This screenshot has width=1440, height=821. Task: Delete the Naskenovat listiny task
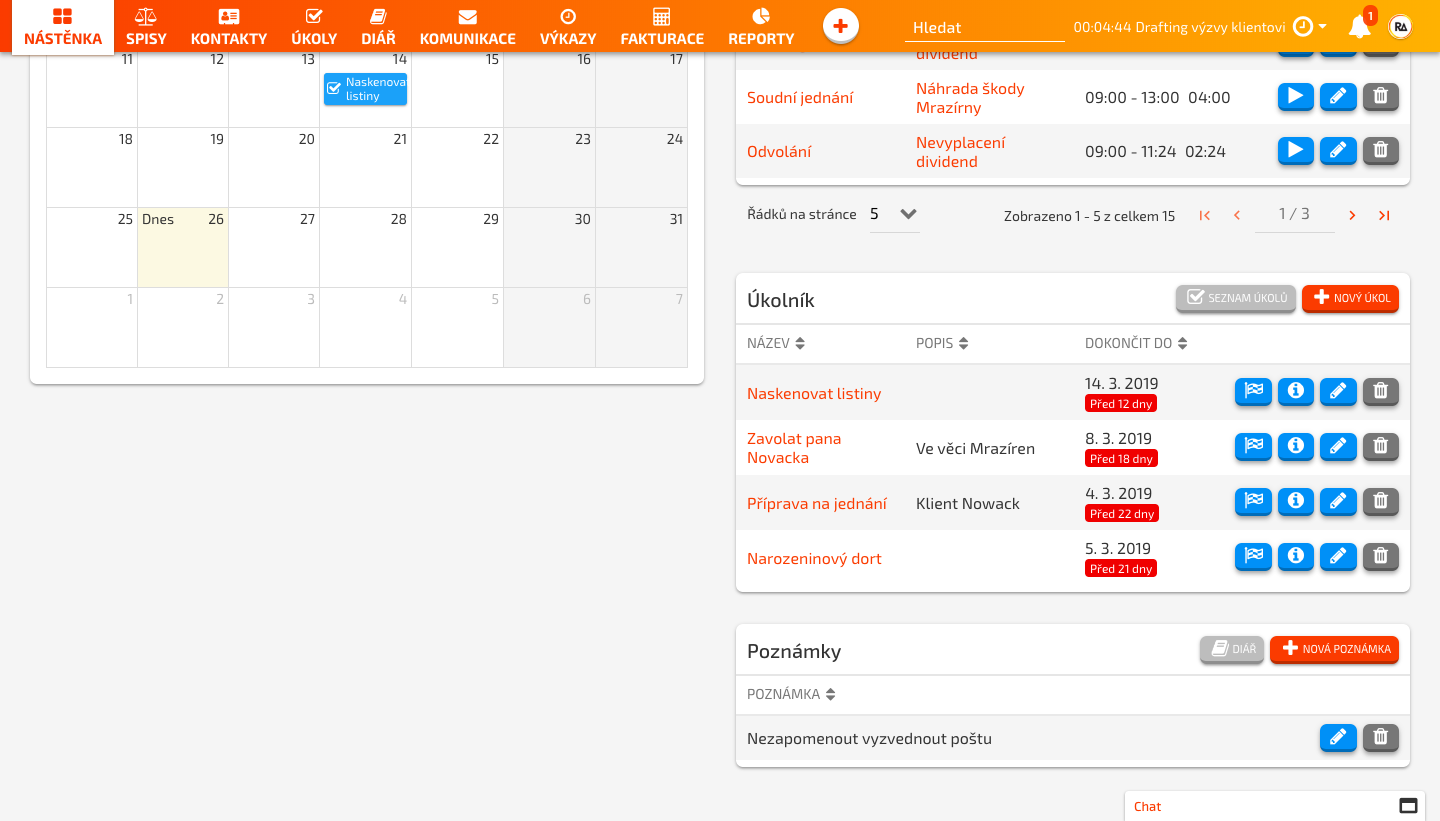(1381, 392)
